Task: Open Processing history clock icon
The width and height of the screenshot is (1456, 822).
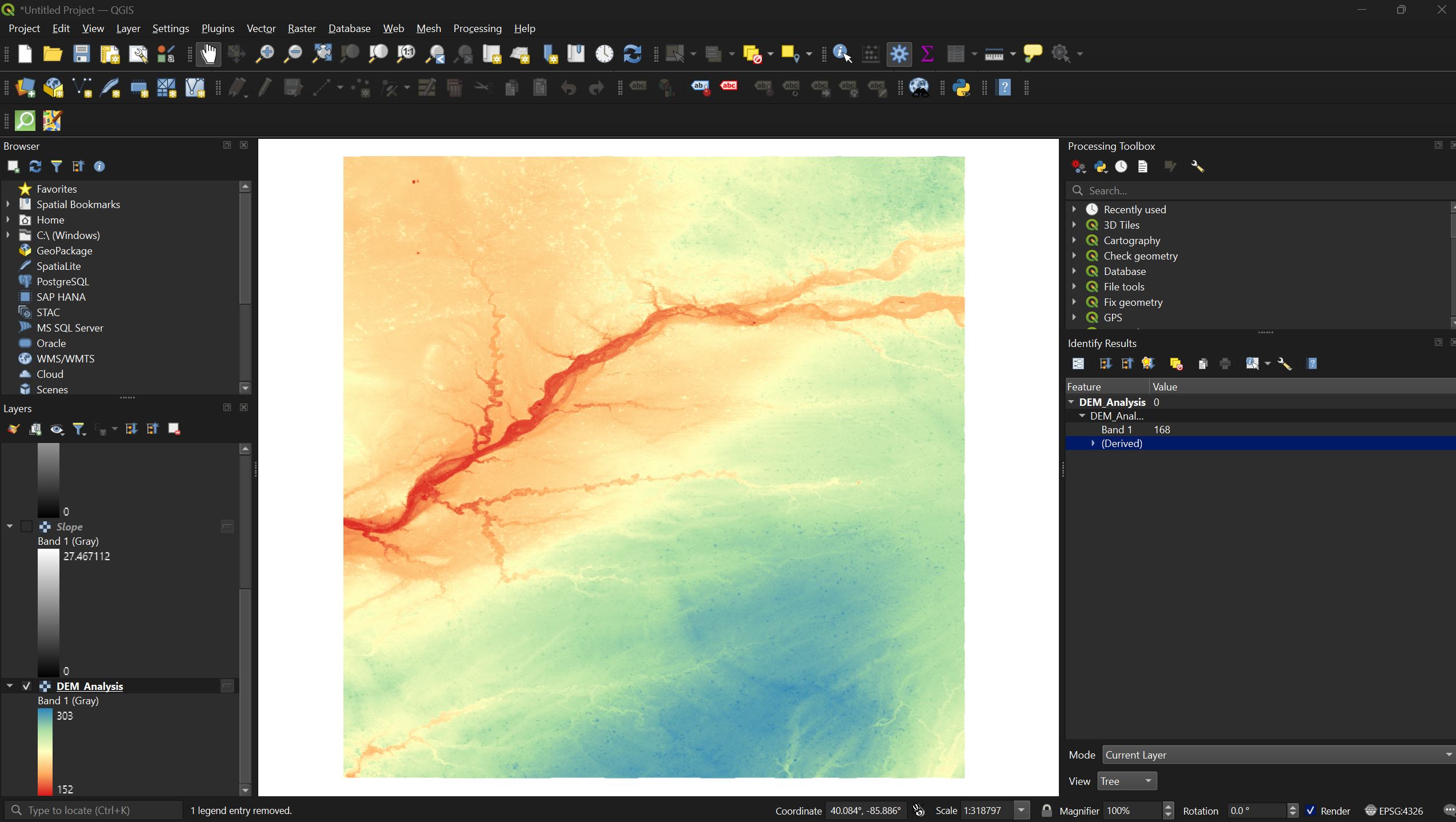Action: 1121,166
